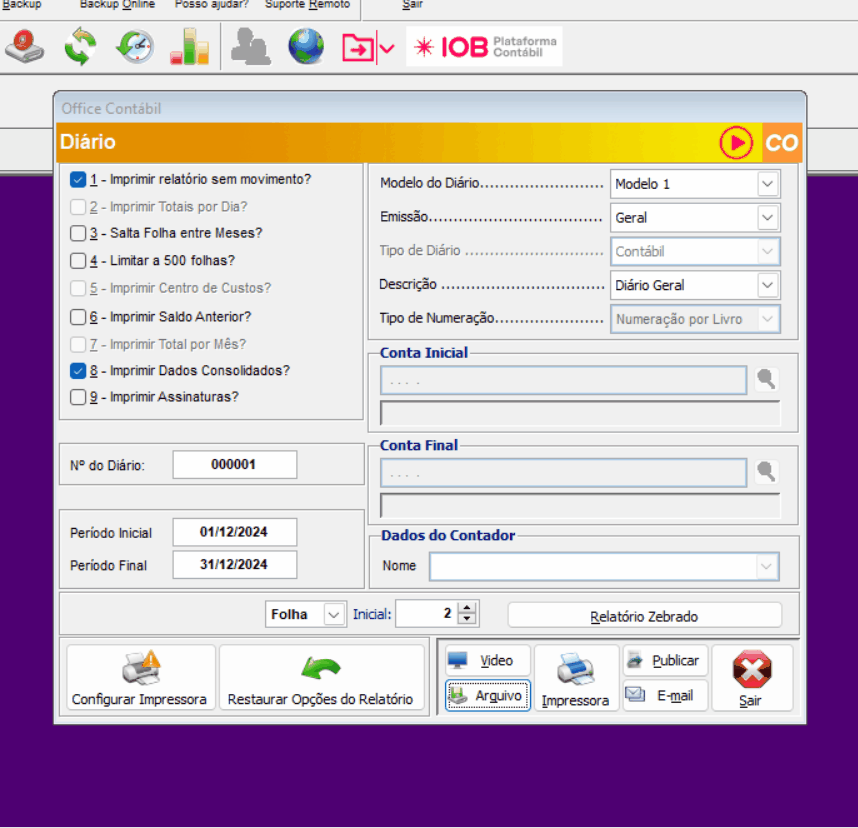
Task: Increase the Inicial page number stepper
Action: click(466, 609)
